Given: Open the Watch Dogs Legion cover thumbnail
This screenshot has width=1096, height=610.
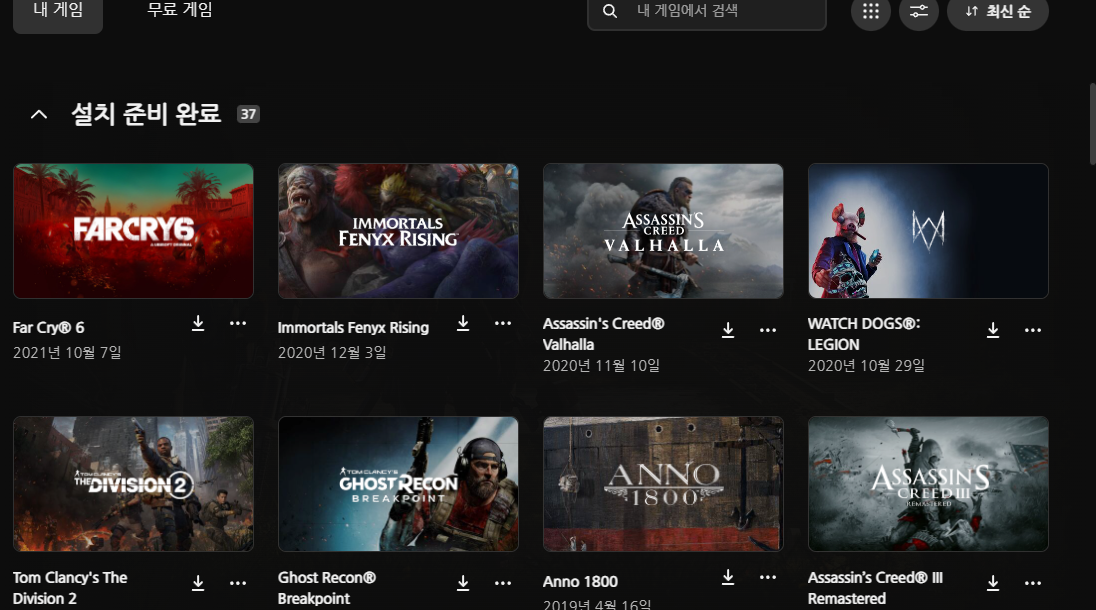Looking at the screenshot, I should pos(928,231).
